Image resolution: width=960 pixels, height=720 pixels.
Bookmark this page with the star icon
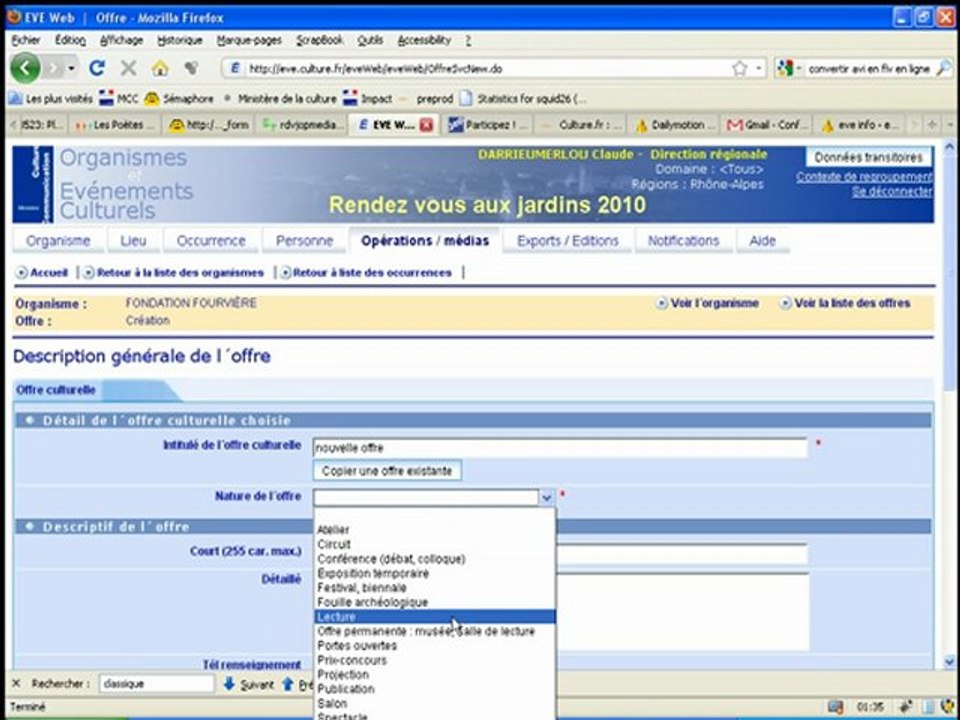tap(740, 69)
